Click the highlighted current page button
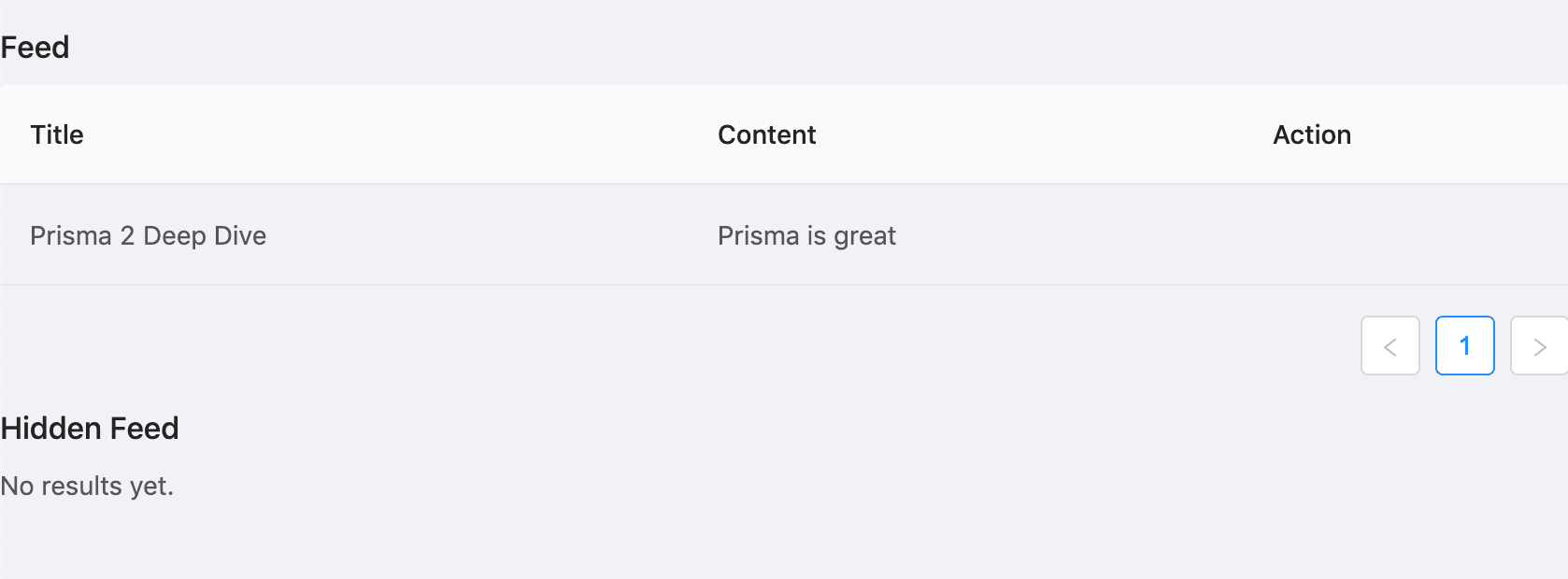Viewport: 1568px width, 579px height. click(x=1464, y=346)
